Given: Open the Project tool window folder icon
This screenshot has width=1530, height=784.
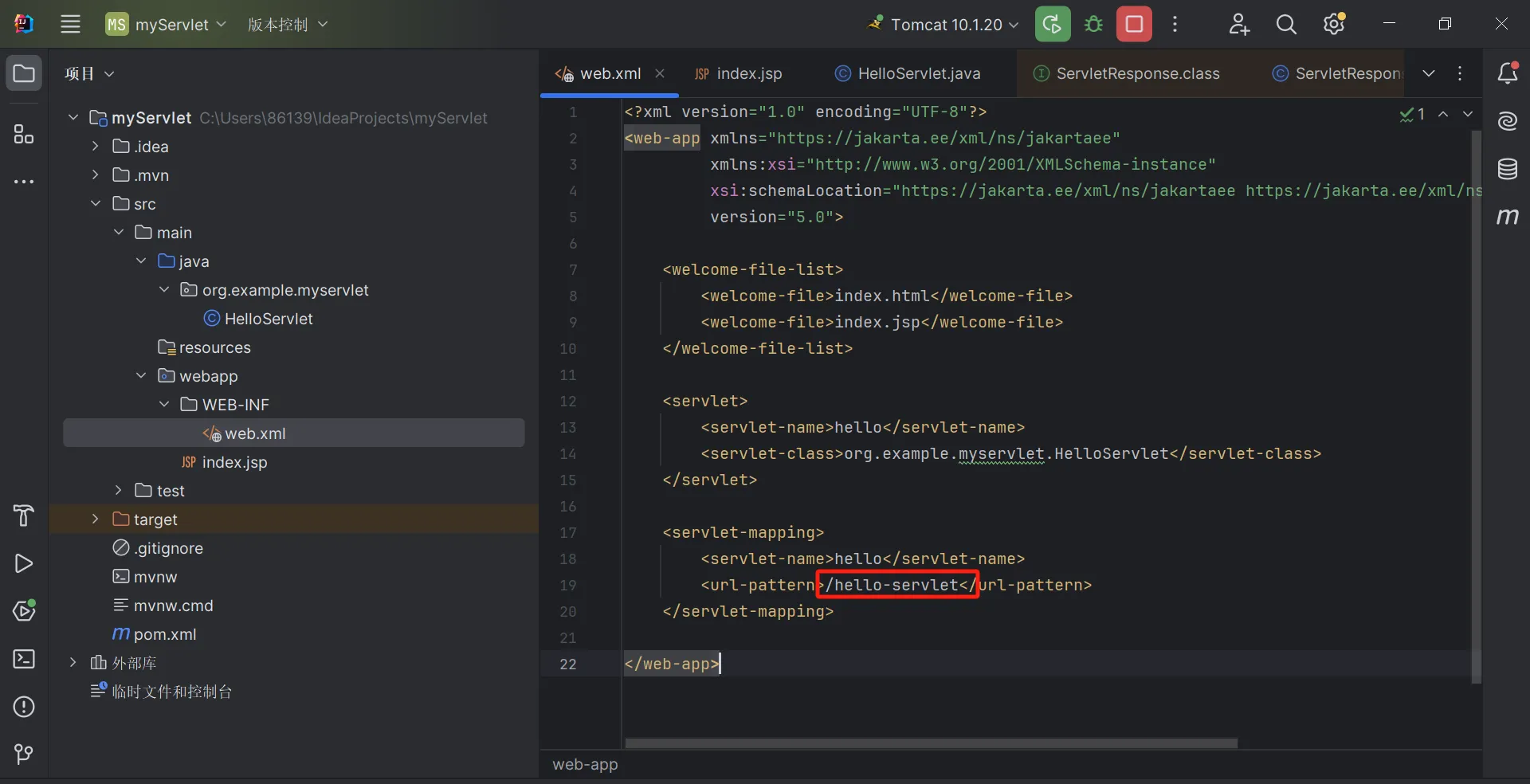Looking at the screenshot, I should coord(24,74).
